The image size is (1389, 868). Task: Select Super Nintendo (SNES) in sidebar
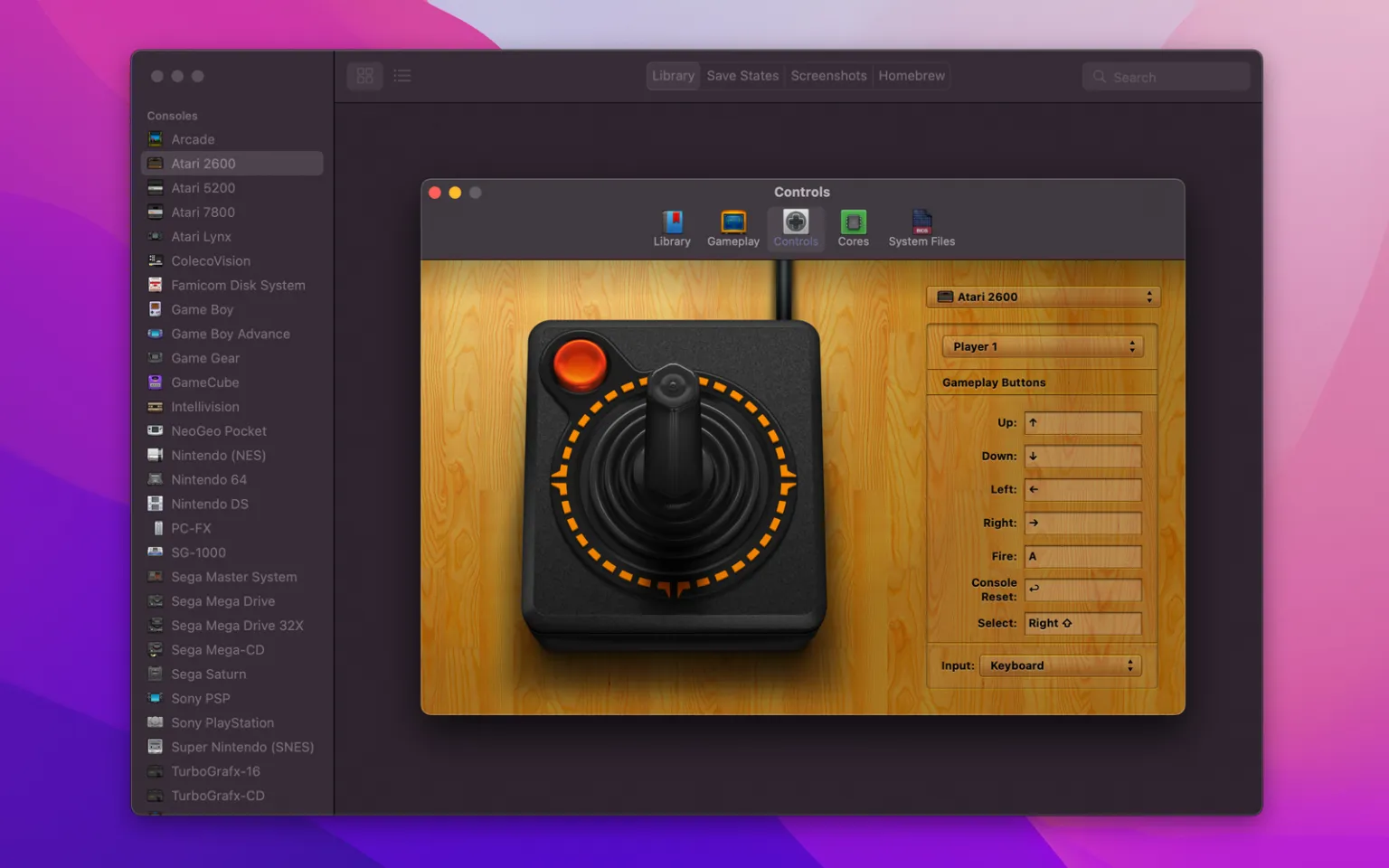coord(242,747)
